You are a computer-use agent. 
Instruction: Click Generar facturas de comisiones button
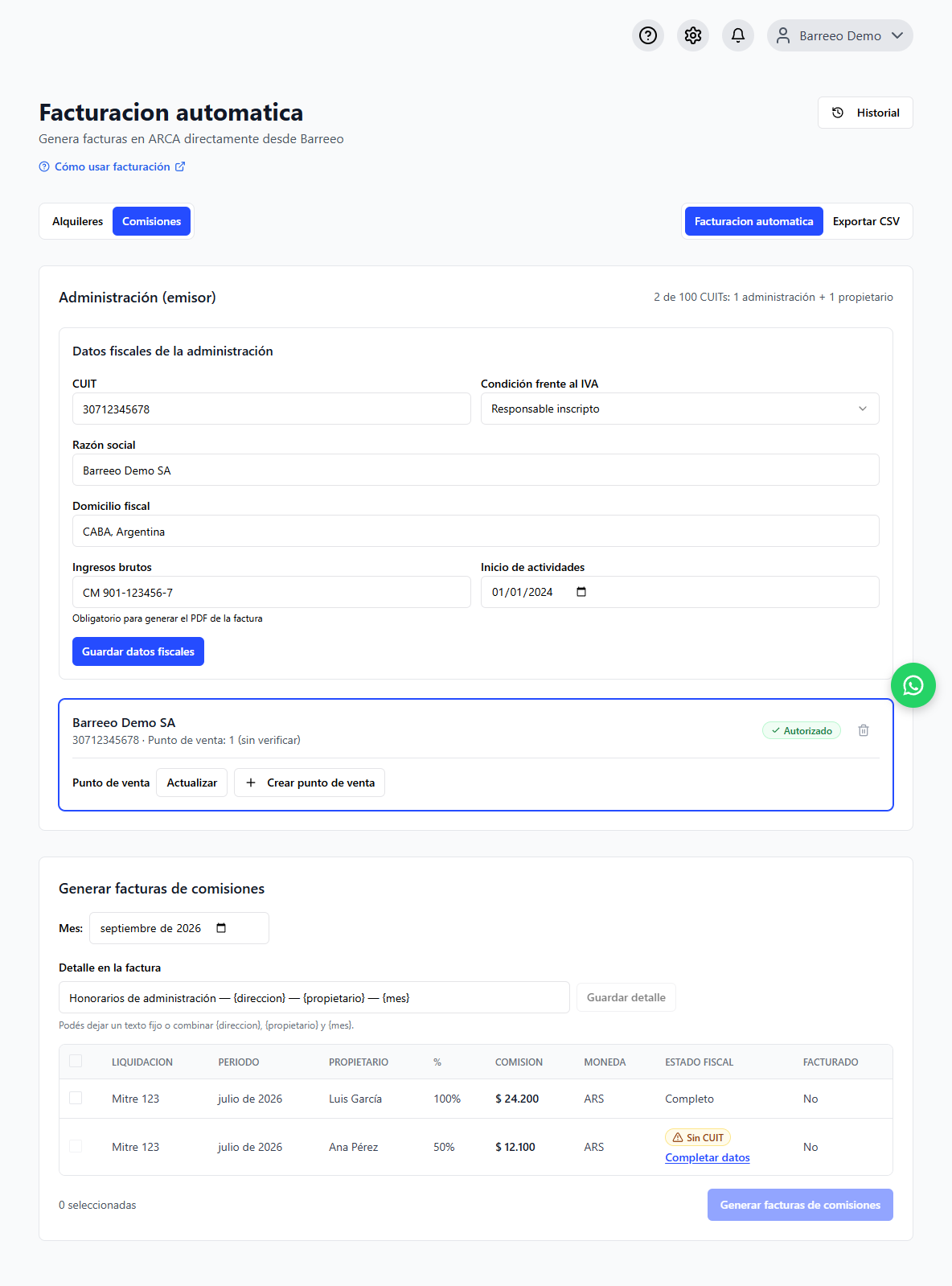pos(800,1205)
